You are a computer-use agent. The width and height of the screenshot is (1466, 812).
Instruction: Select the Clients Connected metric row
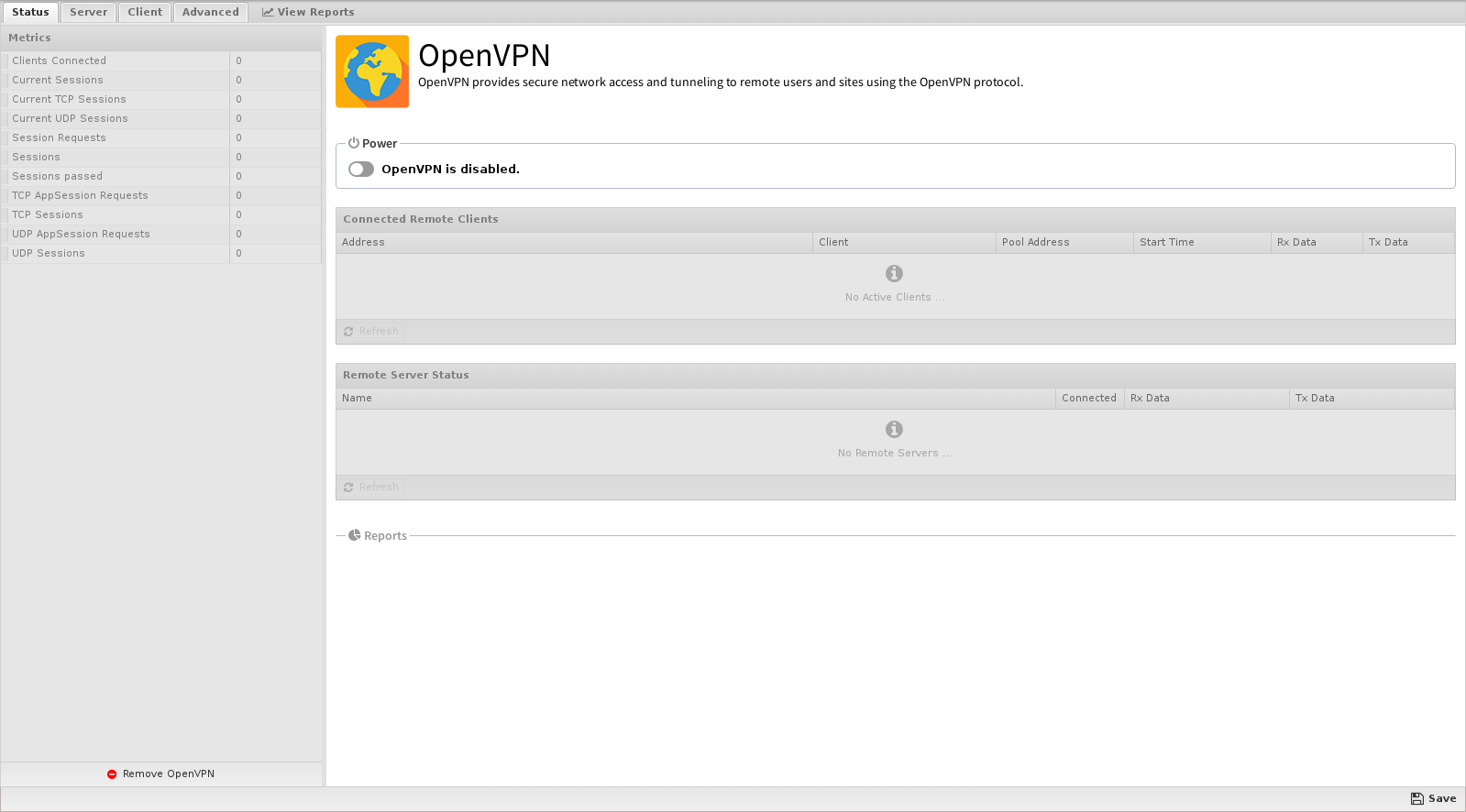(60, 60)
